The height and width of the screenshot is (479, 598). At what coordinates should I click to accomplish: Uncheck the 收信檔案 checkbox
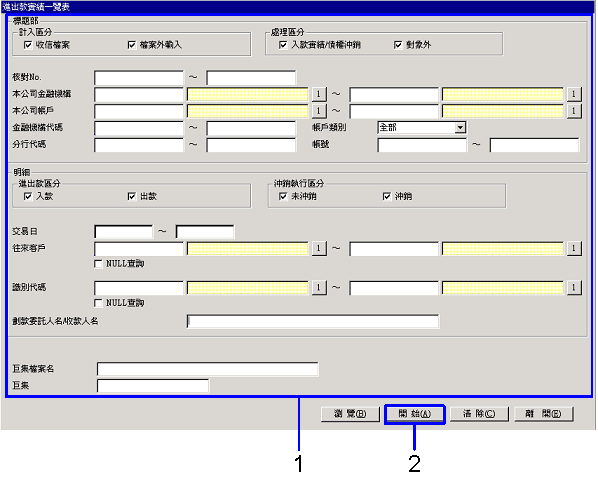28,45
